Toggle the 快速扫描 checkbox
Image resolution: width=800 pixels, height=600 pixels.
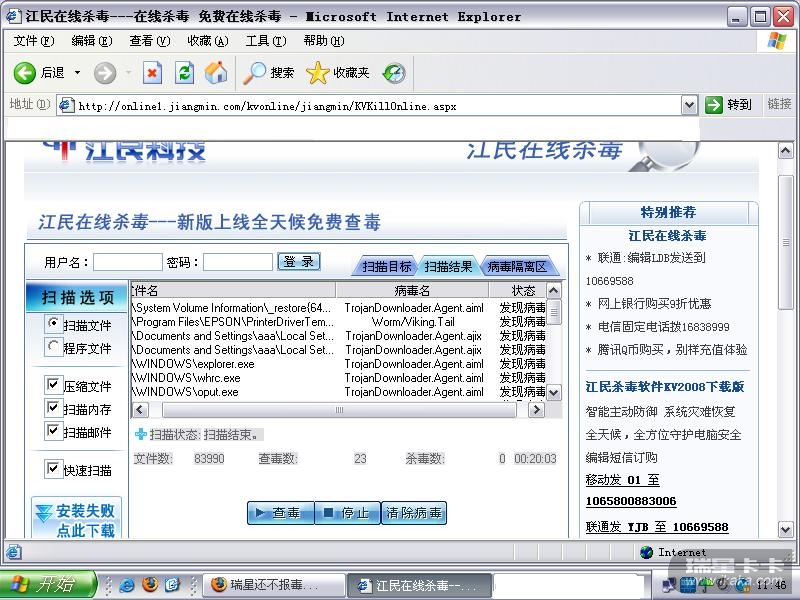(53, 468)
